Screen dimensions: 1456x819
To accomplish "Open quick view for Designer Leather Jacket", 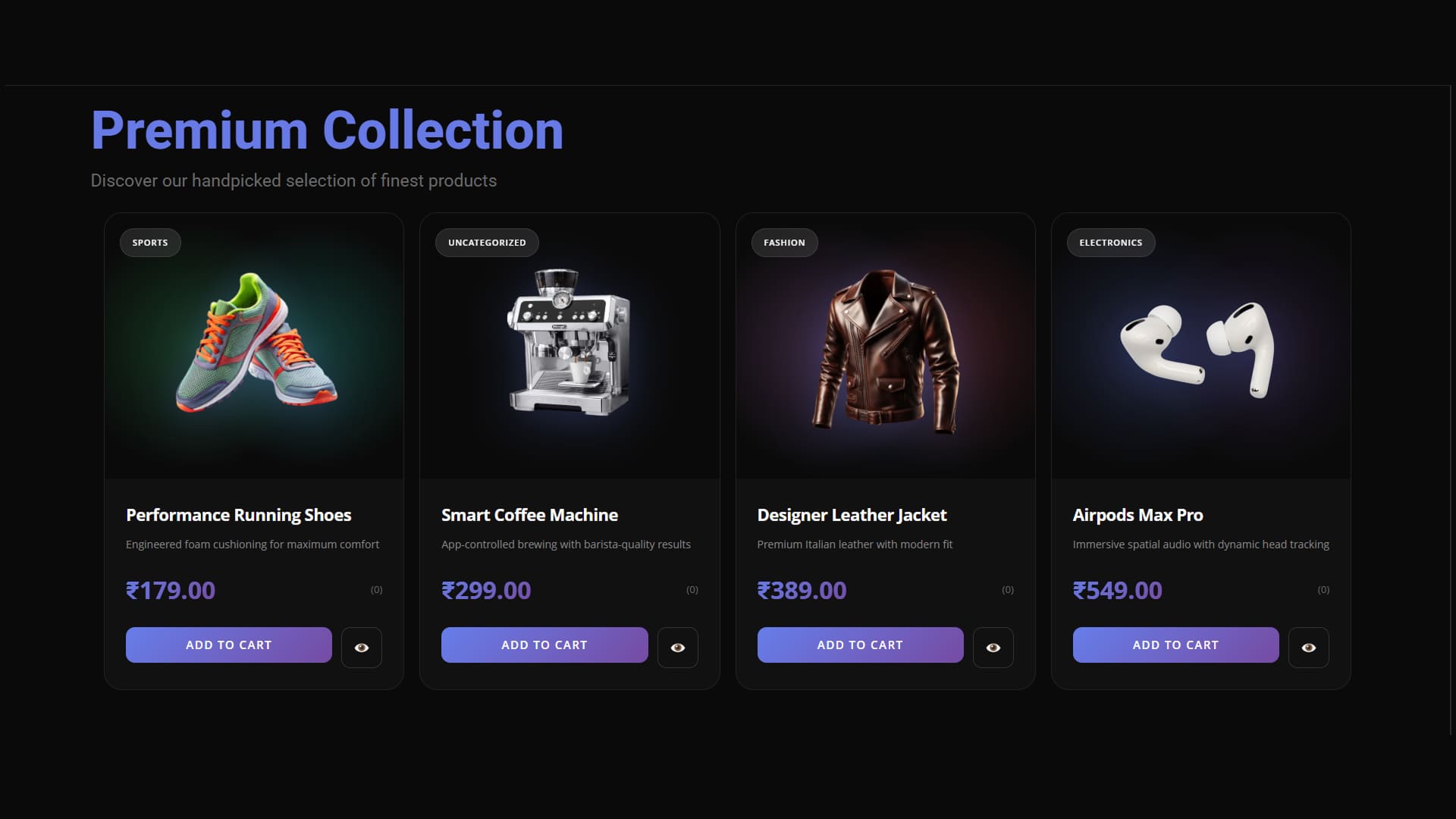I will (993, 647).
